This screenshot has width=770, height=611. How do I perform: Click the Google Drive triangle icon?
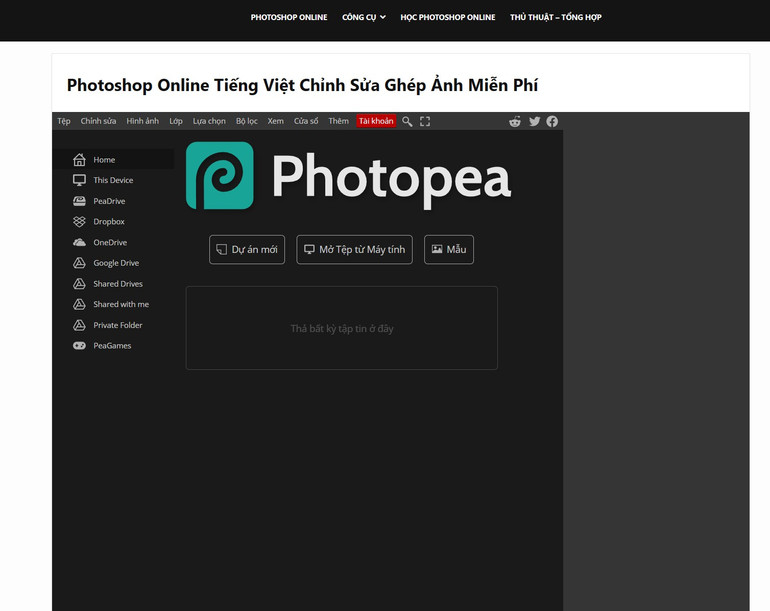click(79, 263)
